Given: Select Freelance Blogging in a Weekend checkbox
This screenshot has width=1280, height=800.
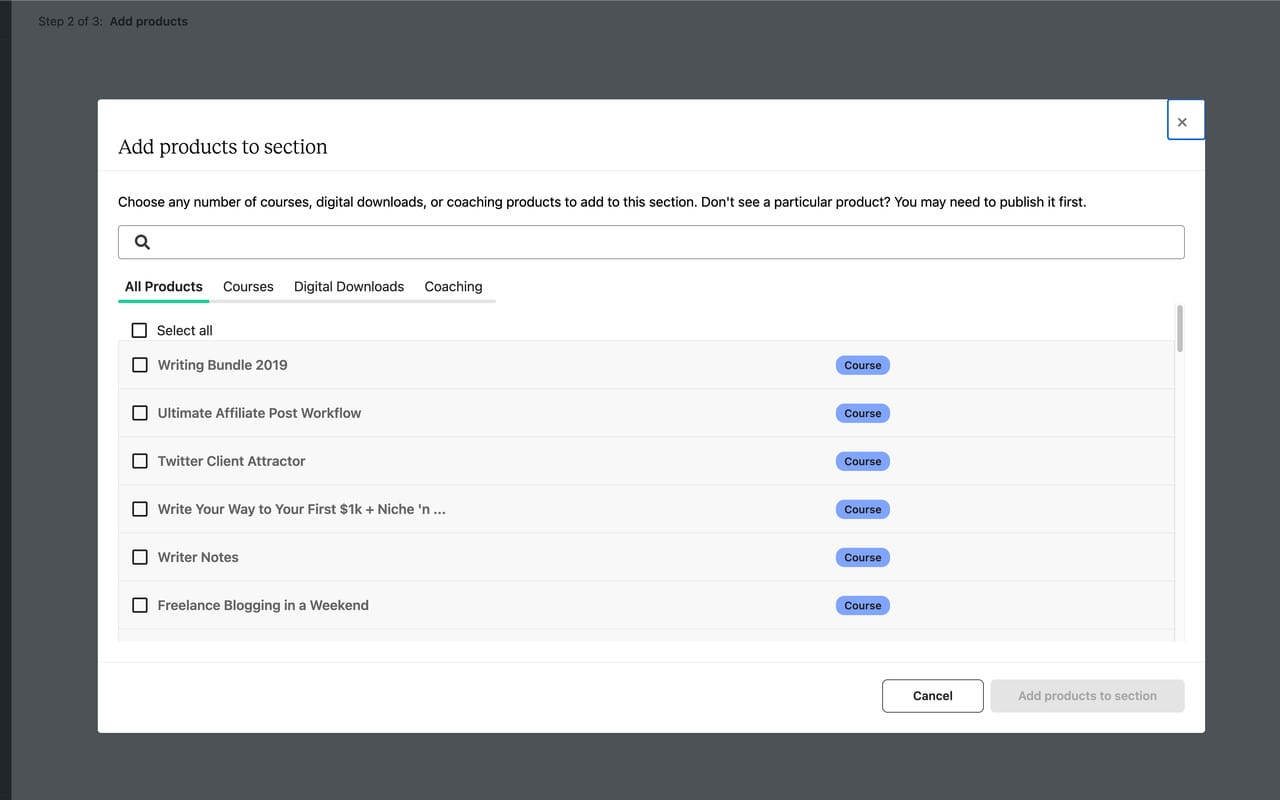Looking at the screenshot, I should [140, 605].
